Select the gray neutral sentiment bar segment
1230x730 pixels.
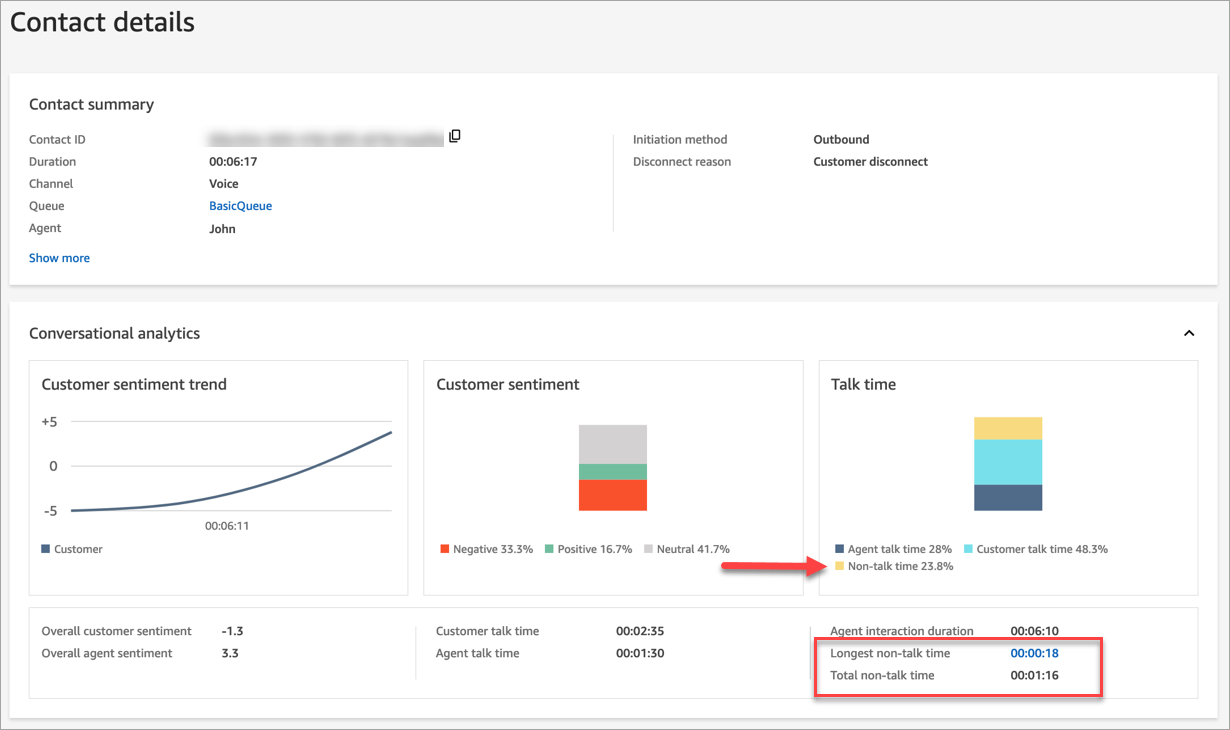(613, 444)
